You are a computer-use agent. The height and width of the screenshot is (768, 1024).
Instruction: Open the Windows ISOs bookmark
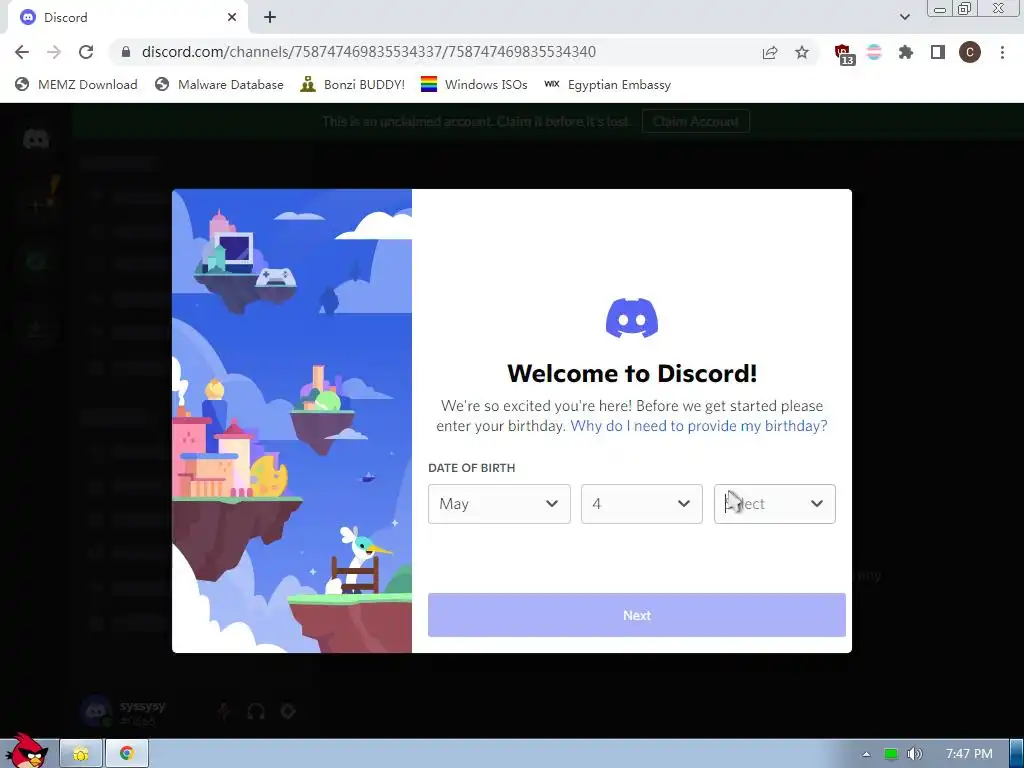click(474, 84)
